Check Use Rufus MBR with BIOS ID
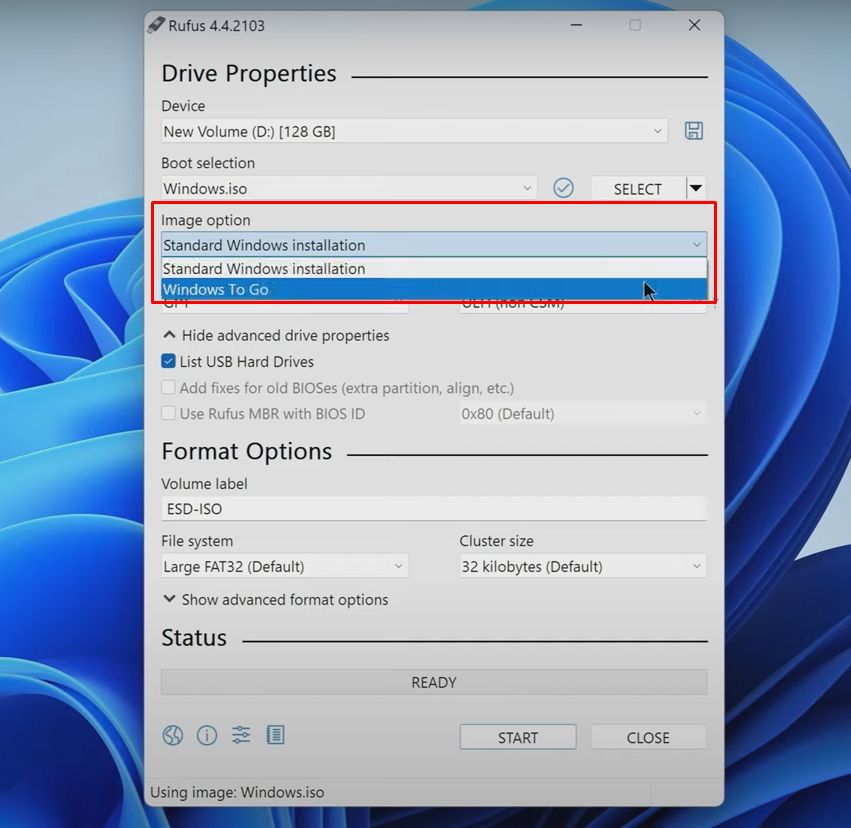This screenshot has width=851, height=828. (x=167, y=413)
